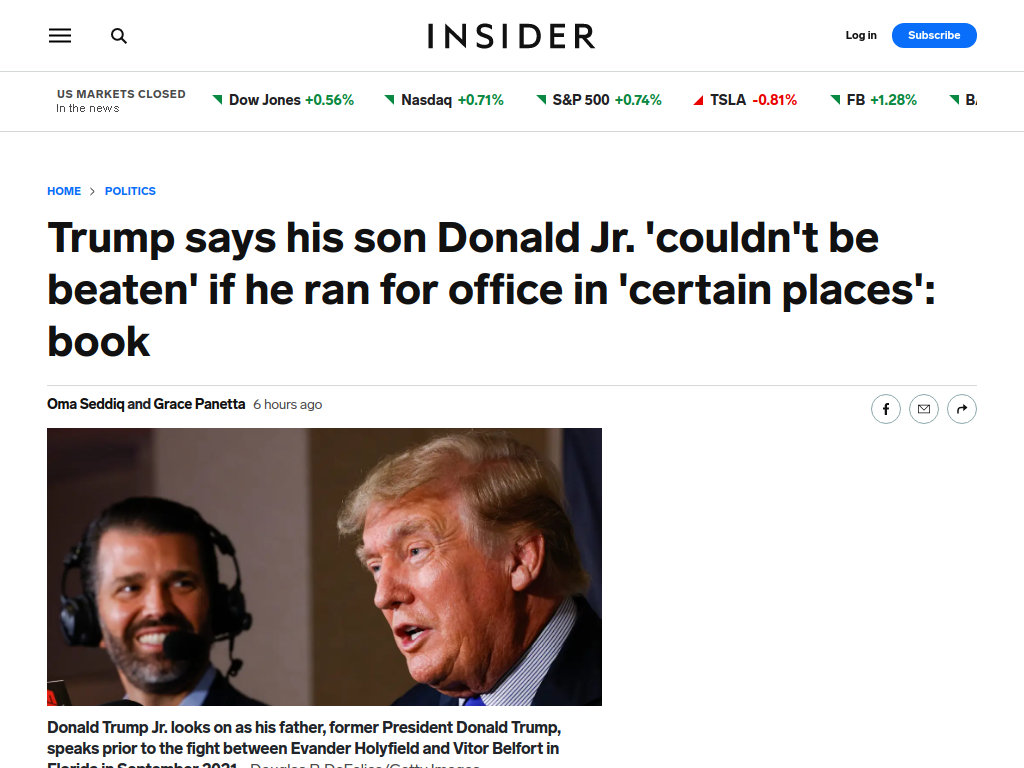
Task: Click author name Oma Seddiq
Action: (x=86, y=404)
